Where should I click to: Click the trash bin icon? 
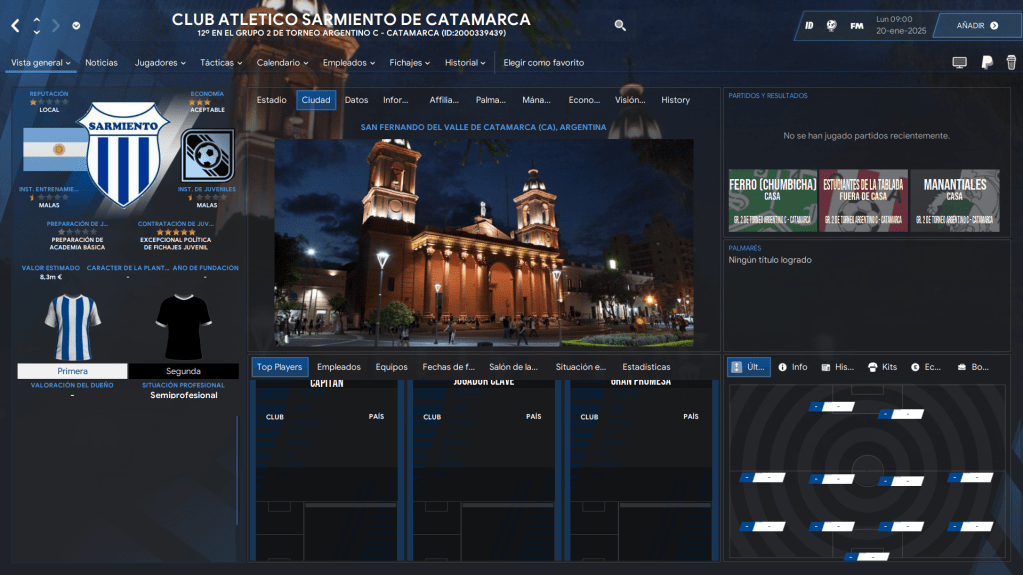tap(1011, 63)
